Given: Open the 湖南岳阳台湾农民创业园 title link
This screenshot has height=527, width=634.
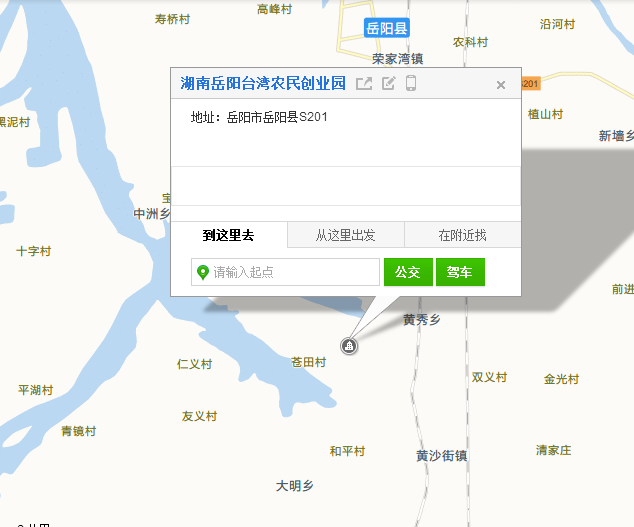Looking at the screenshot, I should (263, 84).
